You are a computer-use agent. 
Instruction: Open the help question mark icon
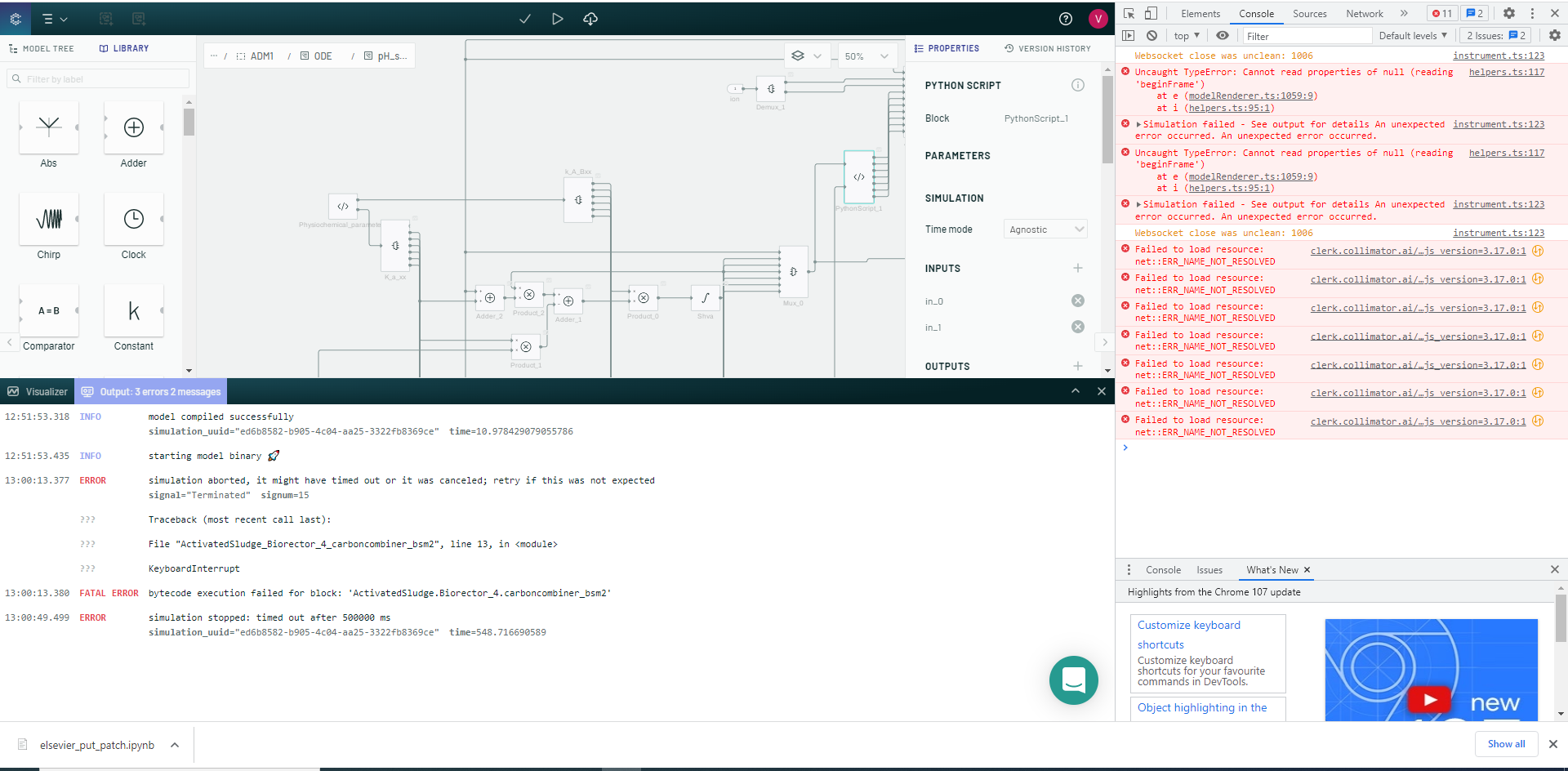click(1066, 19)
